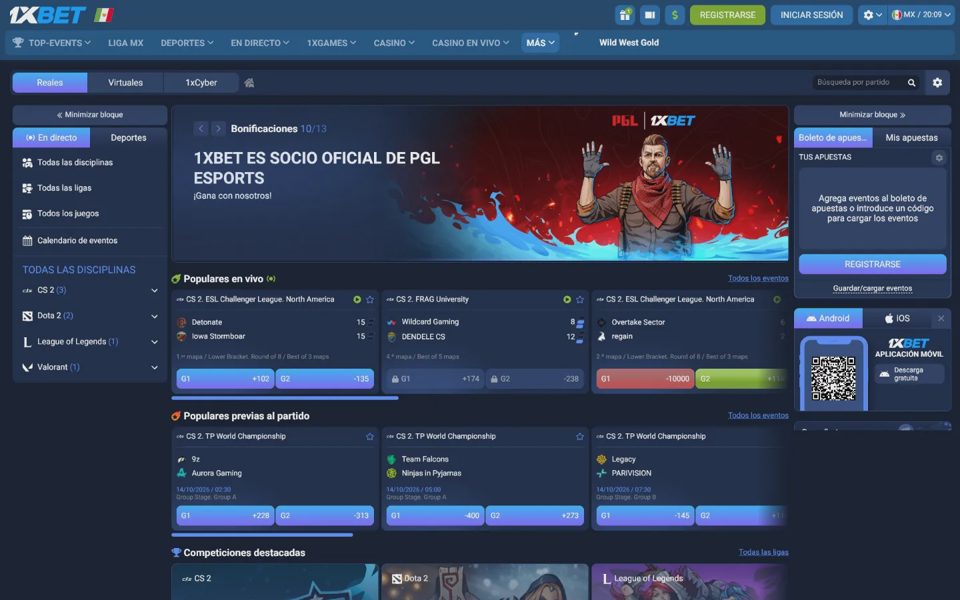Open settings gear next to match search
The width and height of the screenshot is (960, 600).
(x=937, y=82)
